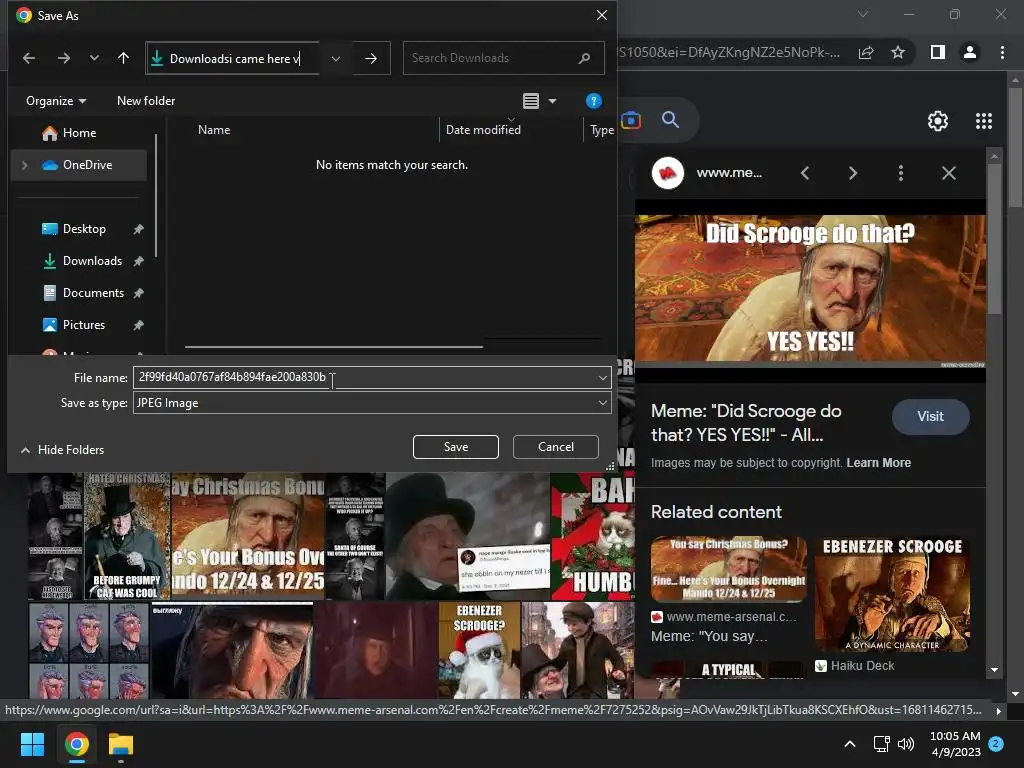
Task: Open File Explorer from taskbar
Action: tap(121, 744)
